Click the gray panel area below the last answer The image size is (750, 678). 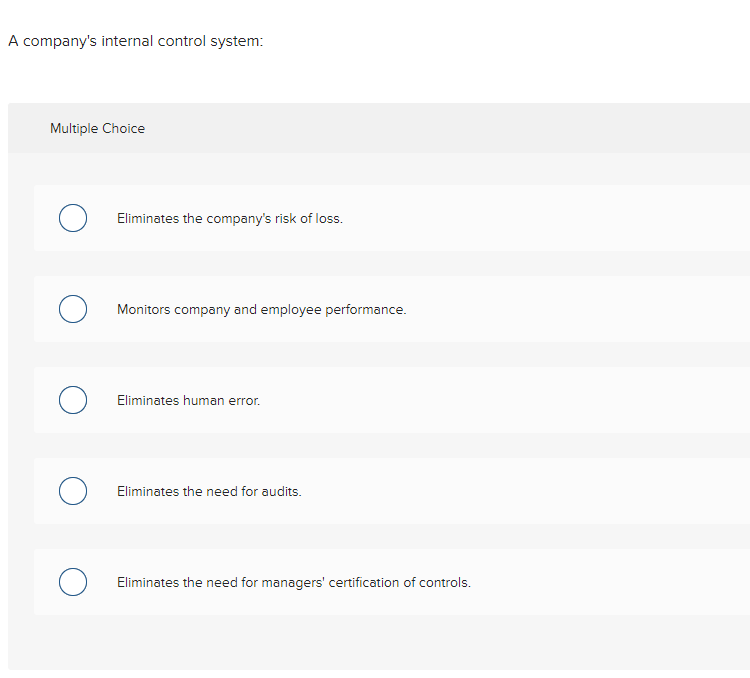pos(380,642)
